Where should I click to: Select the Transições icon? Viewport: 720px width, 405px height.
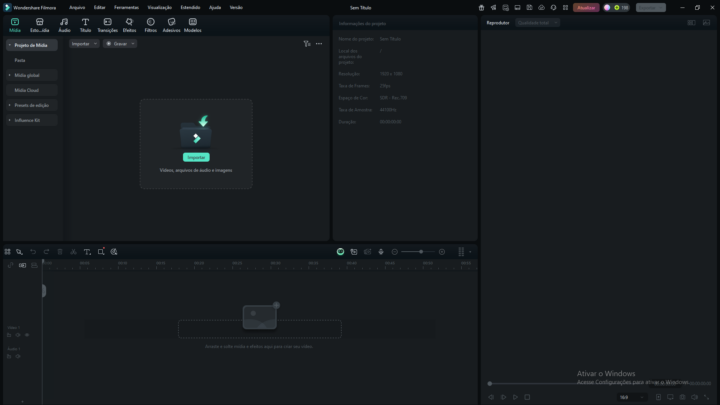coord(107,24)
